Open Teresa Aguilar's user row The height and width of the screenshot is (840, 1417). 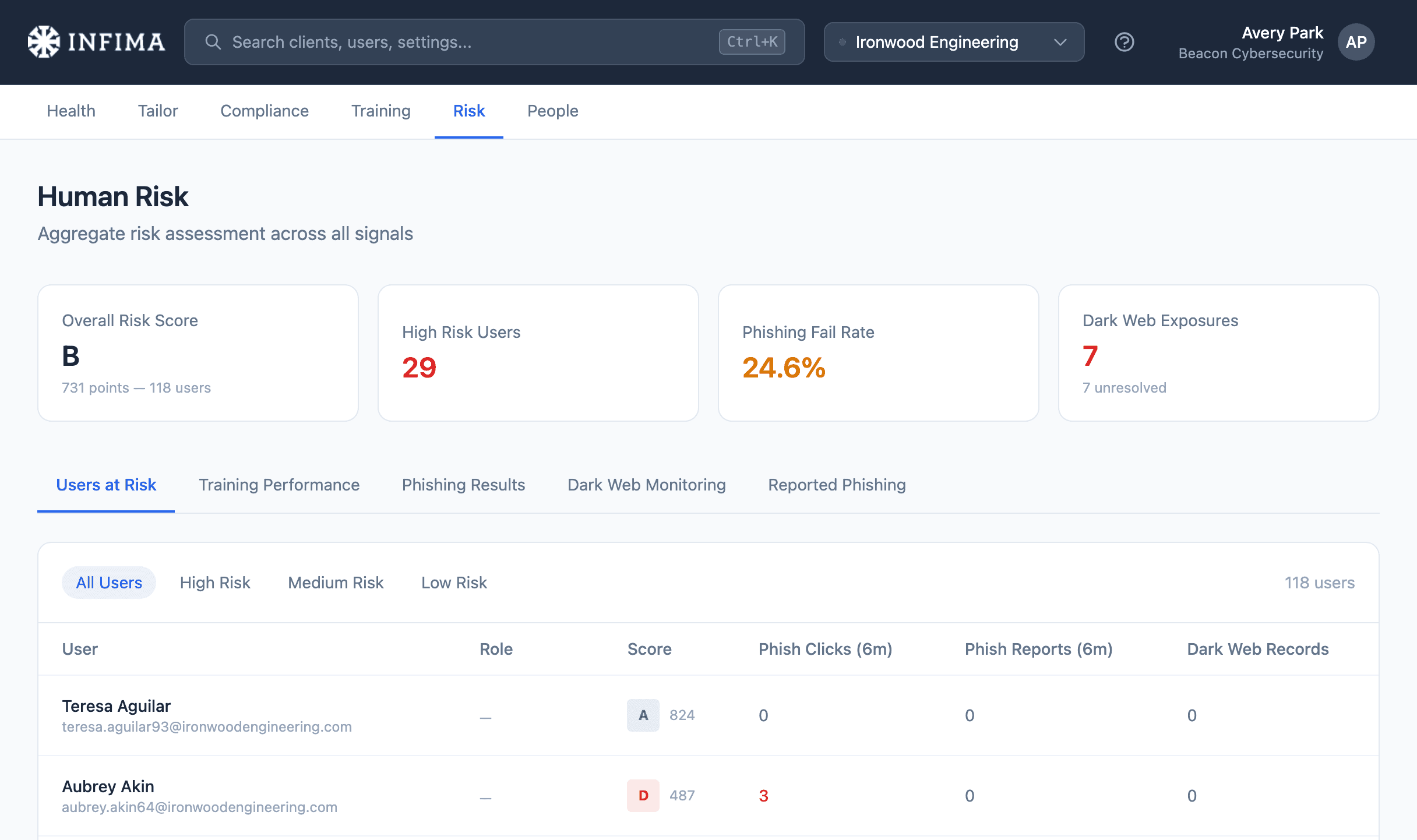pyautogui.click(x=708, y=715)
